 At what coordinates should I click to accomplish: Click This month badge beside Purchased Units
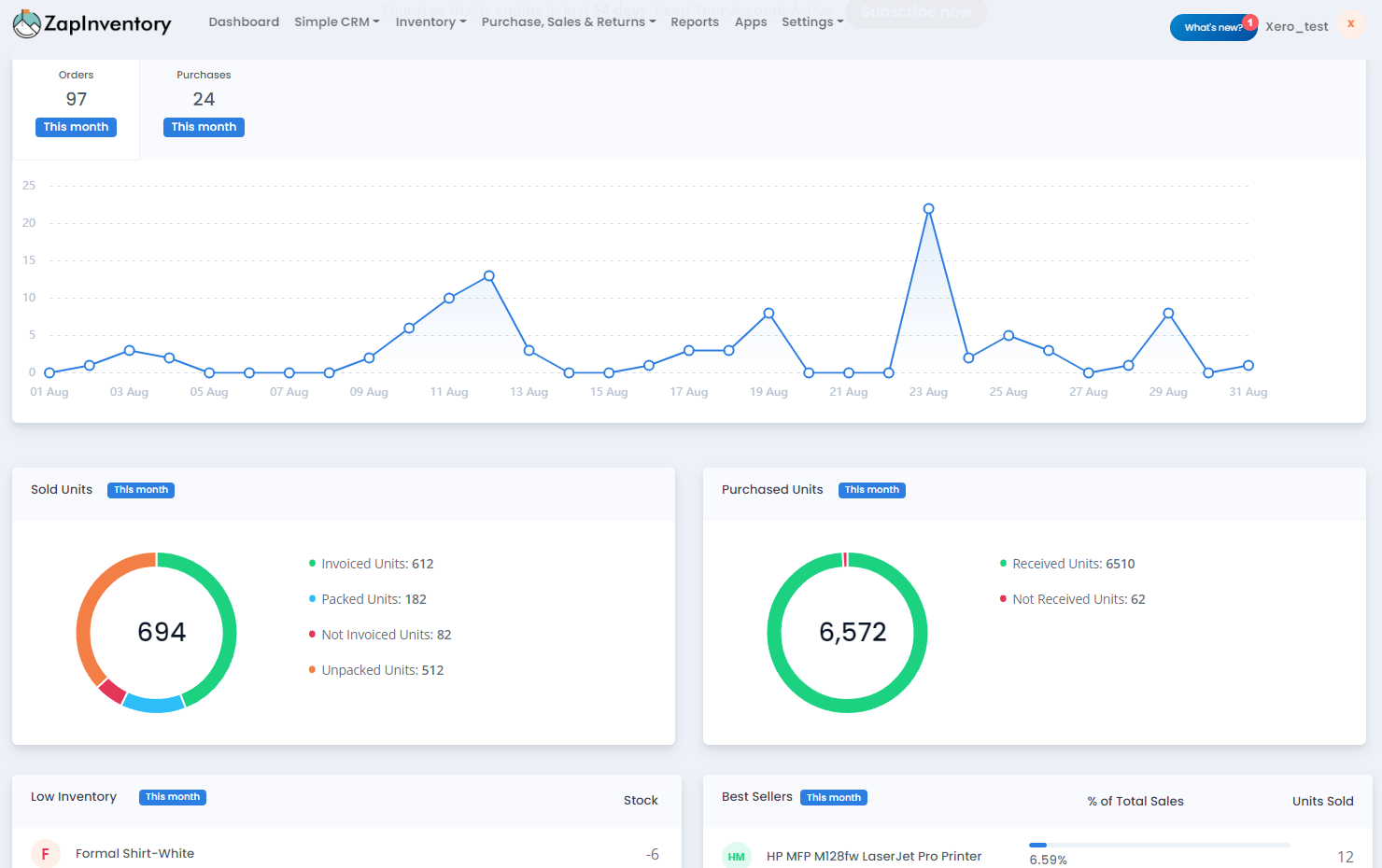click(x=872, y=490)
